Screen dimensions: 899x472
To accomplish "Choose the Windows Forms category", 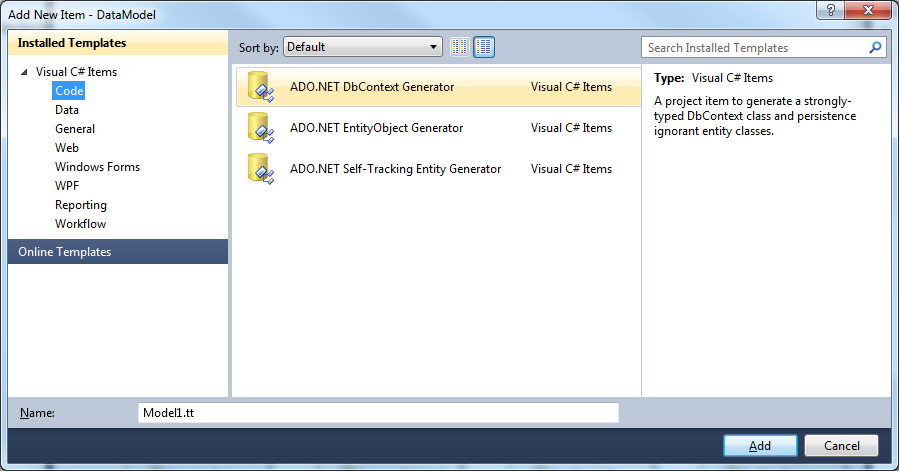I will 97,167.
